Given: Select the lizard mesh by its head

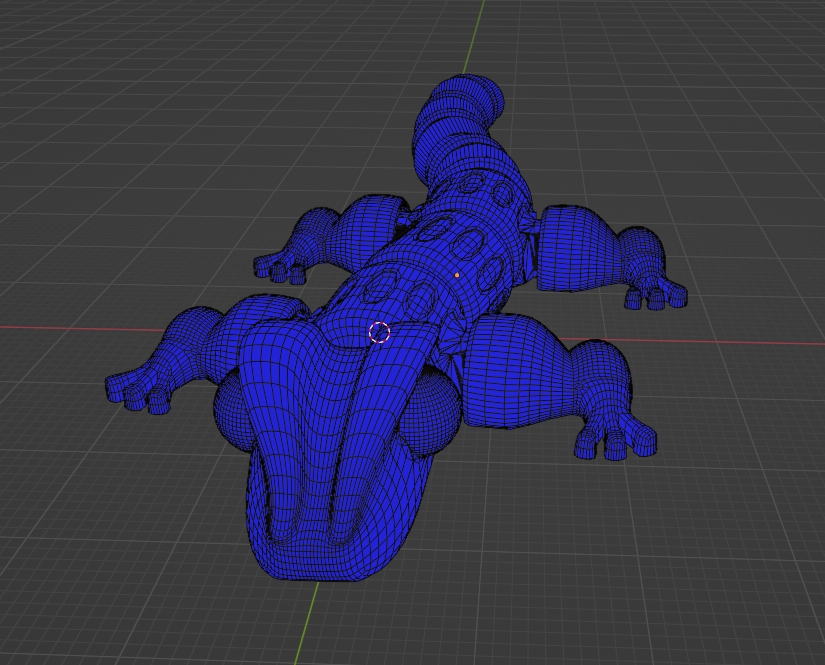Looking at the screenshot, I should pyautogui.click(x=337, y=452).
